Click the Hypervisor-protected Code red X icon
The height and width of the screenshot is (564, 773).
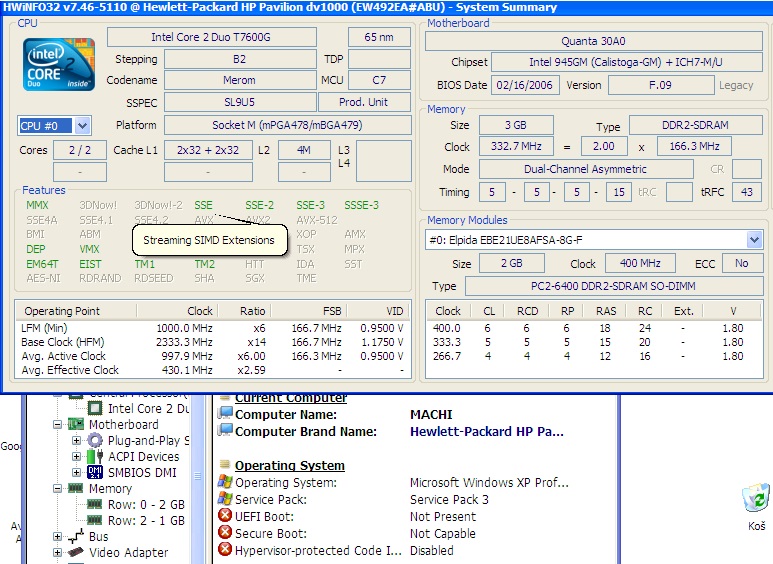click(225, 549)
